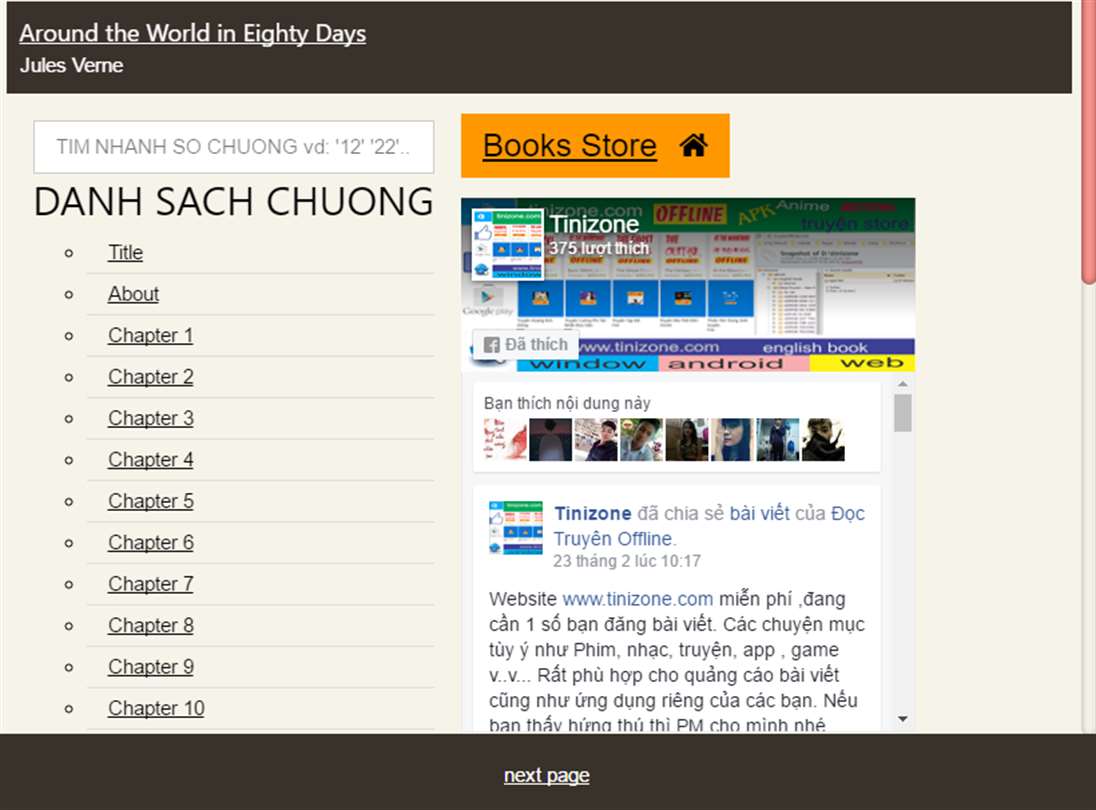Viewport: 1096px width, 810px height.
Task: Go to Chapter 6
Action: pos(151,542)
